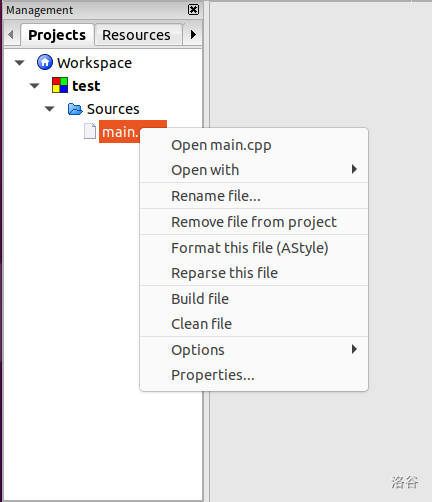The height and width of the screenshot is (502, 432).
Task: Choose Remove file from project
Action: (254, 222)
